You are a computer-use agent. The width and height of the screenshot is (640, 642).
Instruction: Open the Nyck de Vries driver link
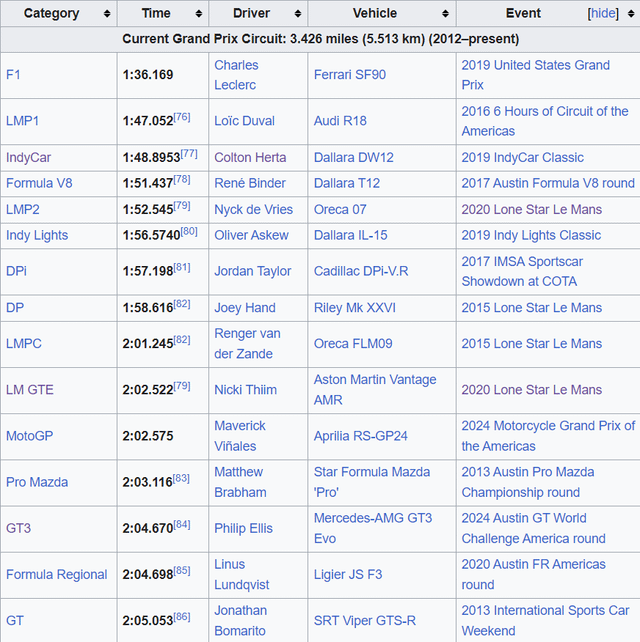tap(253, 210)
